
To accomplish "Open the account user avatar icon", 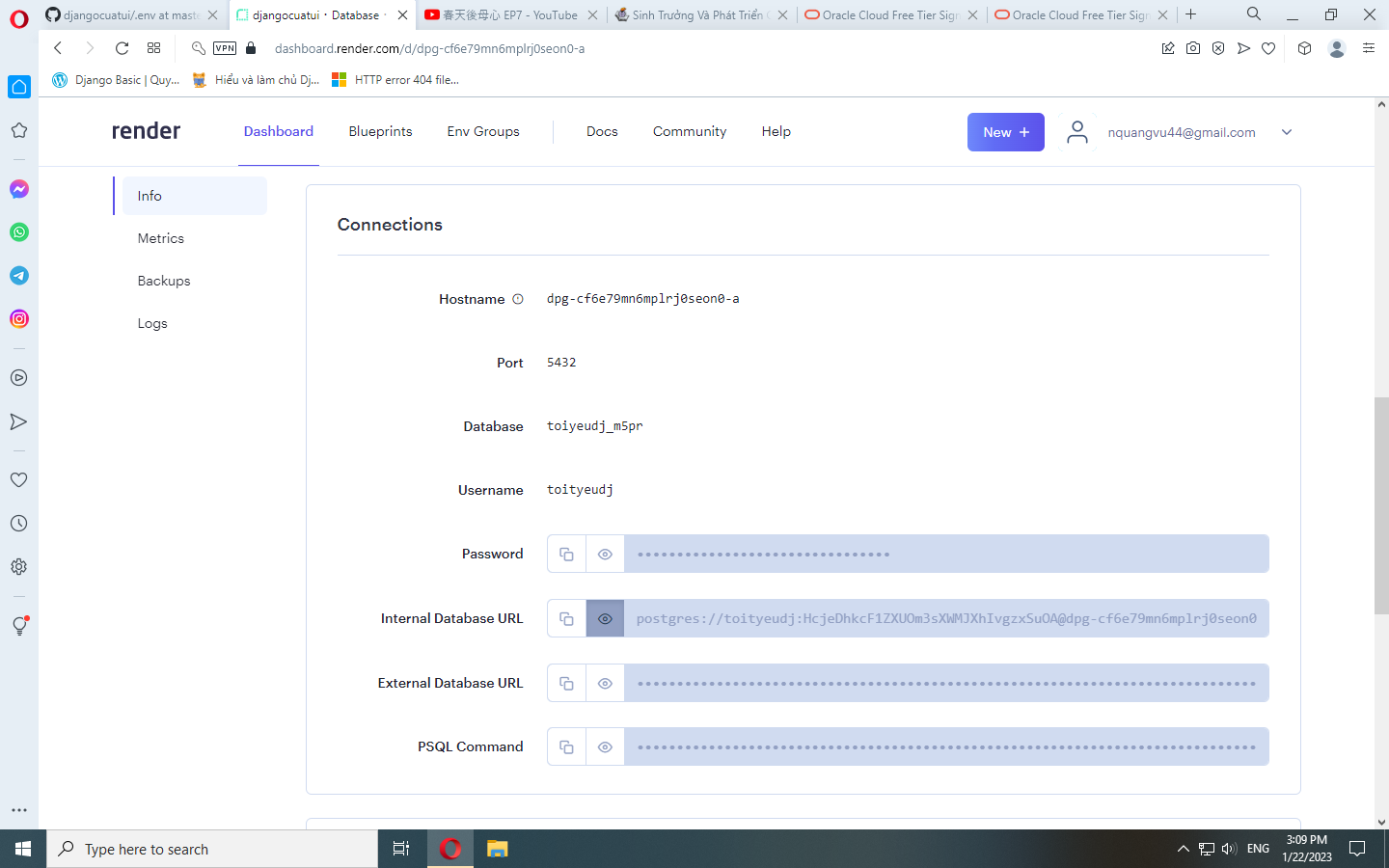I will point(1077,132).
